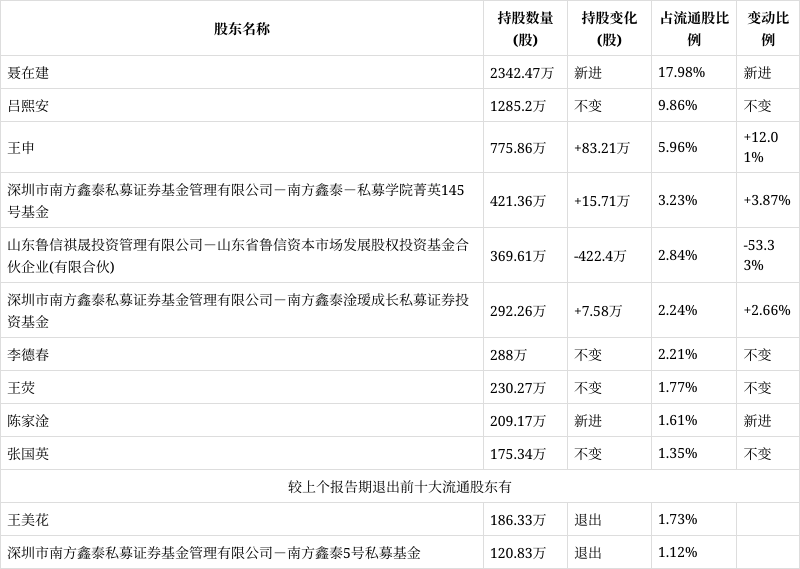The width and height of the screenshot is (800, 569).
Task: Select shareholder name 聂在建
Action: [x=28, y=73]
